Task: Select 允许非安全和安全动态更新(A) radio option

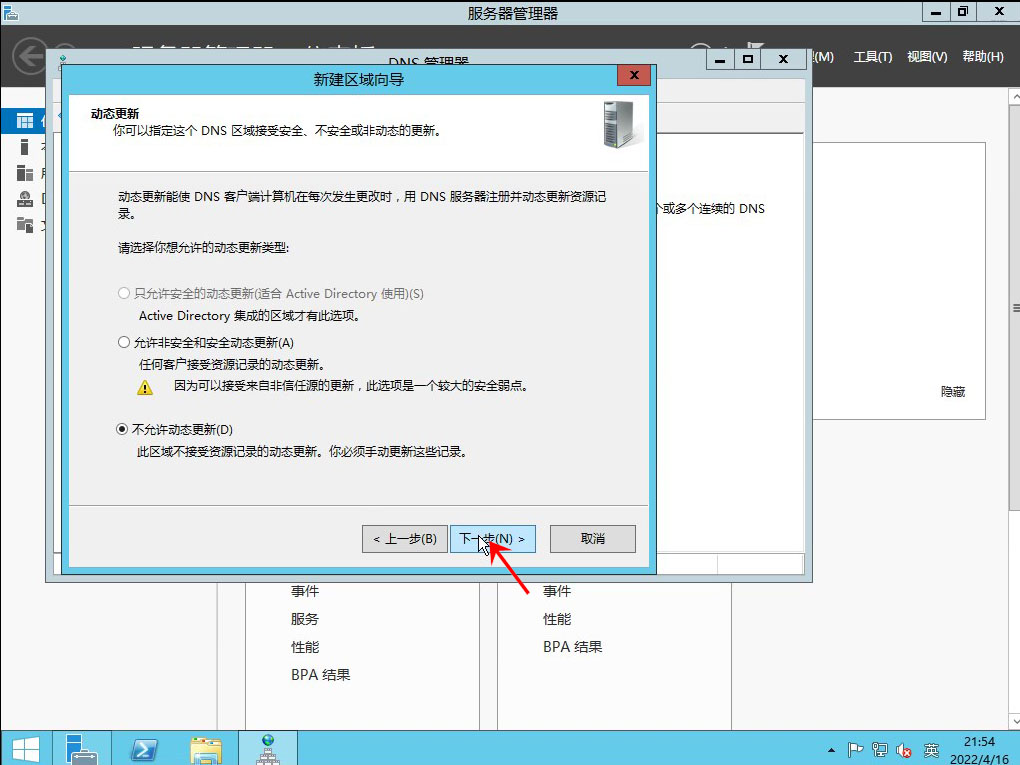Action: [206, 342]
